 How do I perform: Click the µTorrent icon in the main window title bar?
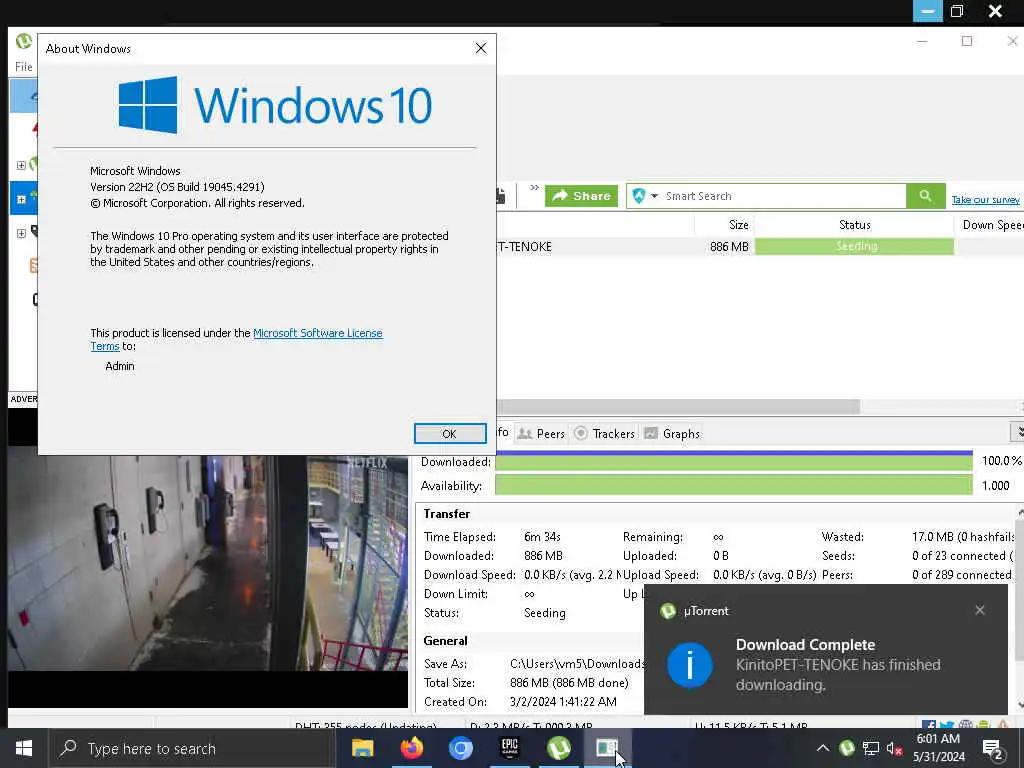coord(24,42)
